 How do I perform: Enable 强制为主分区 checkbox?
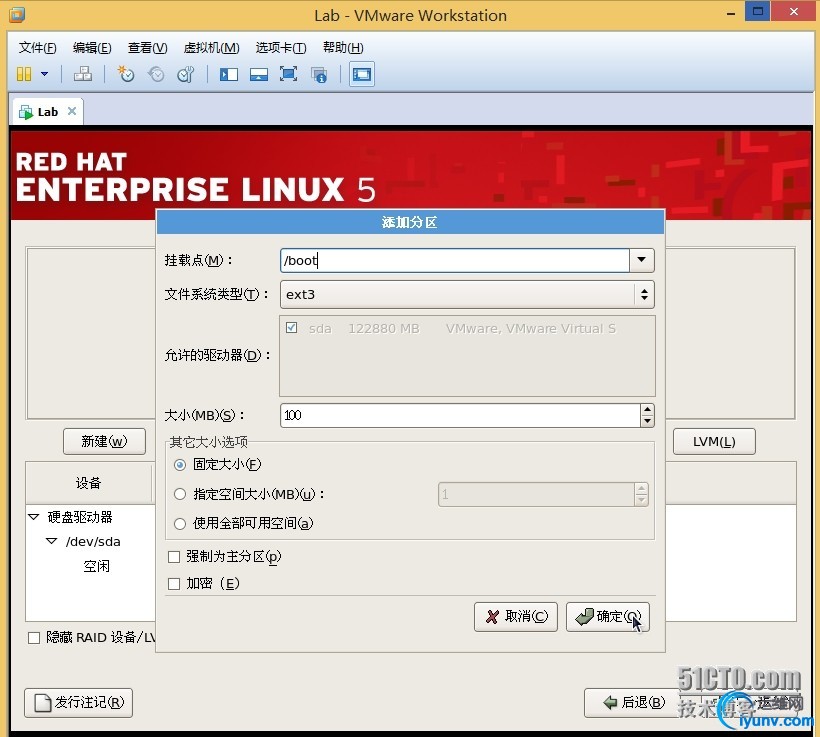tap(174, 557)
